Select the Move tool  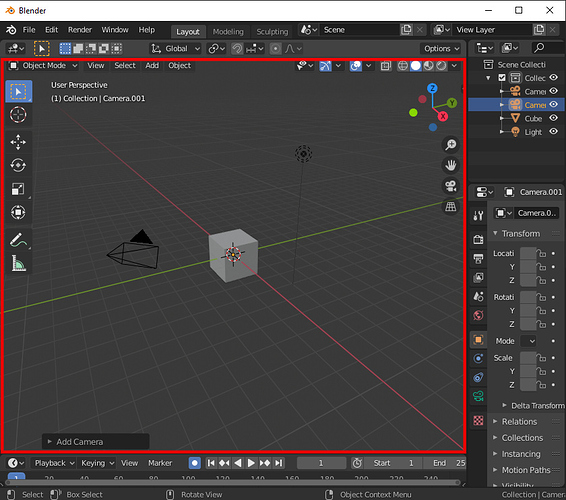(x=18, y=142)
